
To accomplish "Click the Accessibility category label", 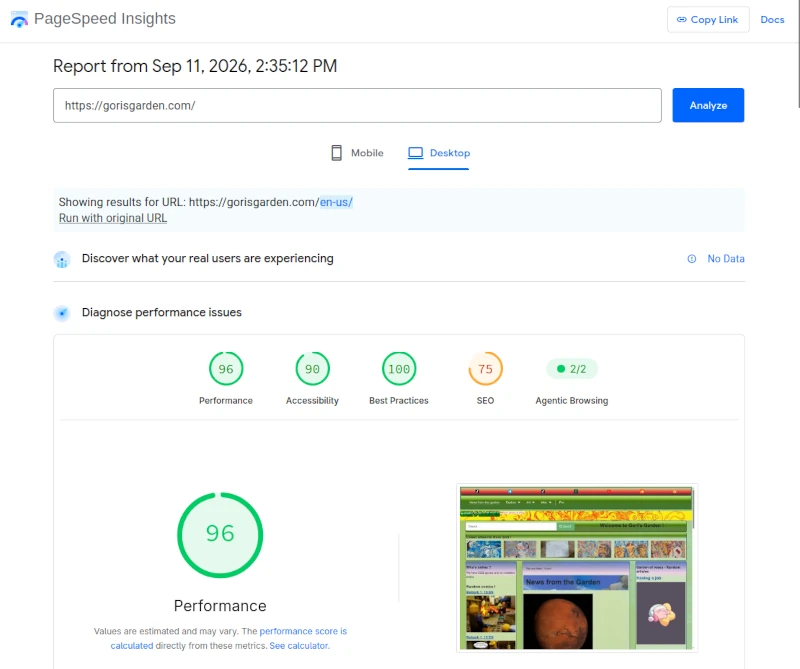I will click(x=312, y=401).
